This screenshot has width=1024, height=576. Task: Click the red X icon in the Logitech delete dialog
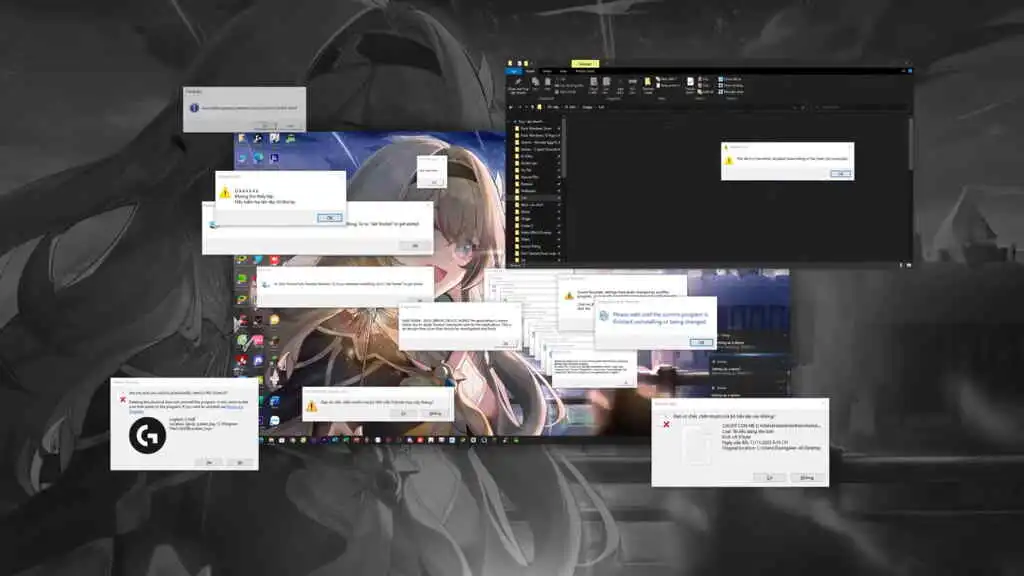pyautogui.click(x=123, y=400)
